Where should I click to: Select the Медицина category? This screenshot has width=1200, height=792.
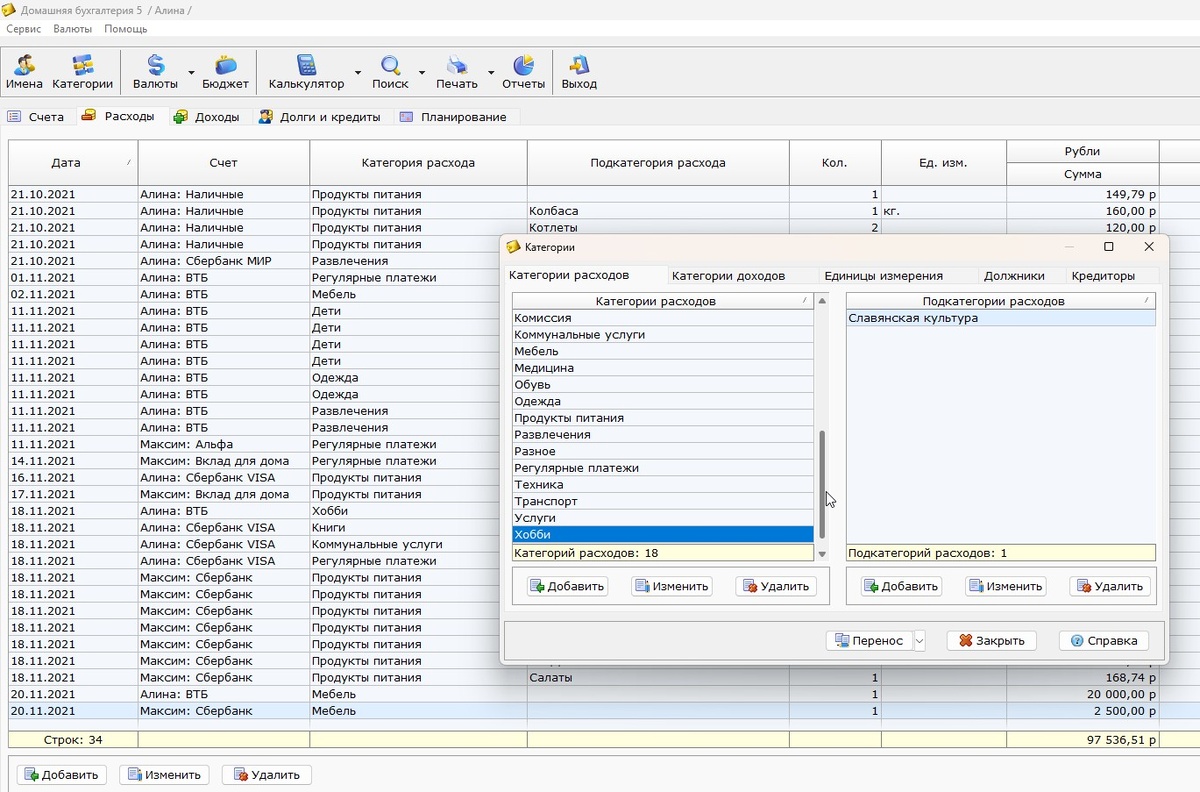[x=662, y=368]
